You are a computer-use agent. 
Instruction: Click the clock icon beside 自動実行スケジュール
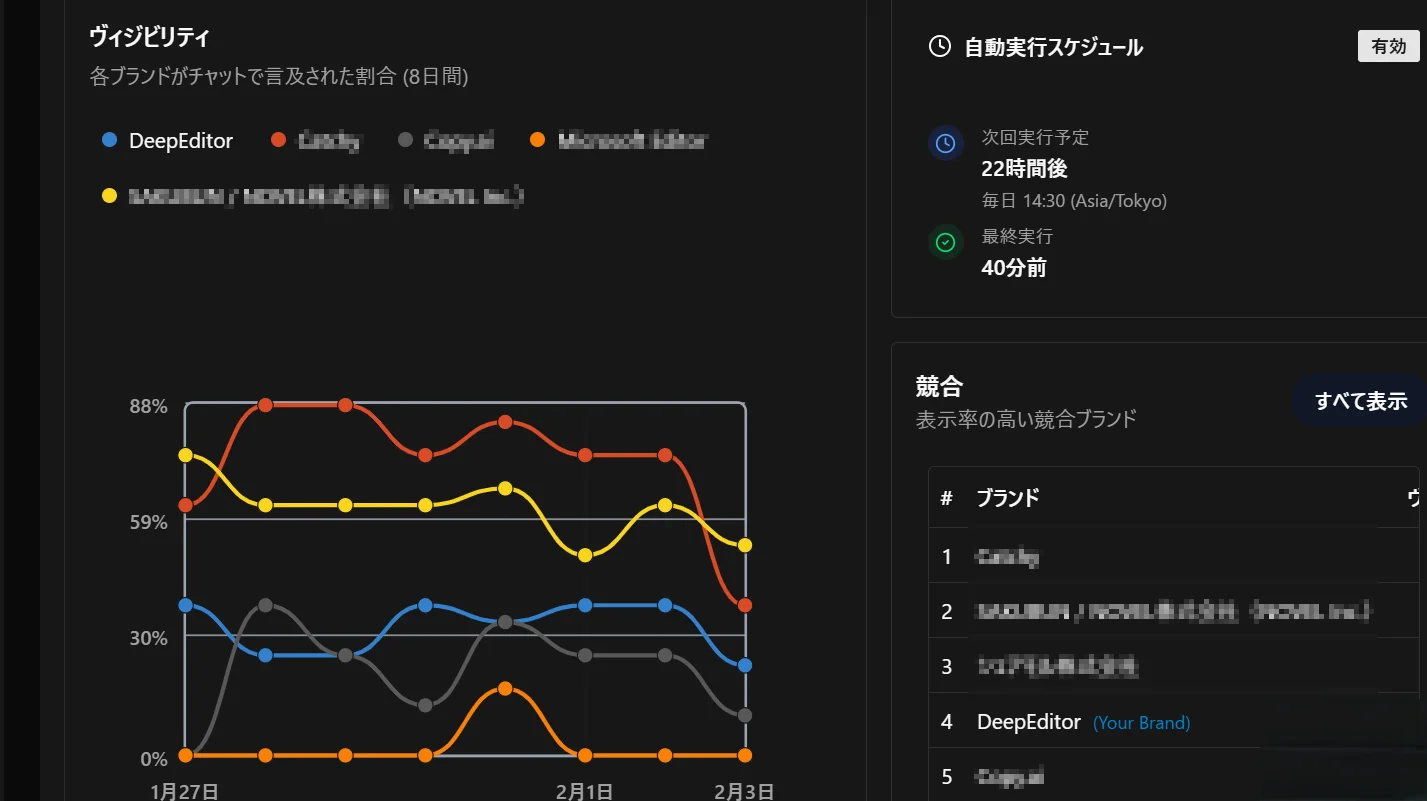pyautogui.click(x=938, y=45)
